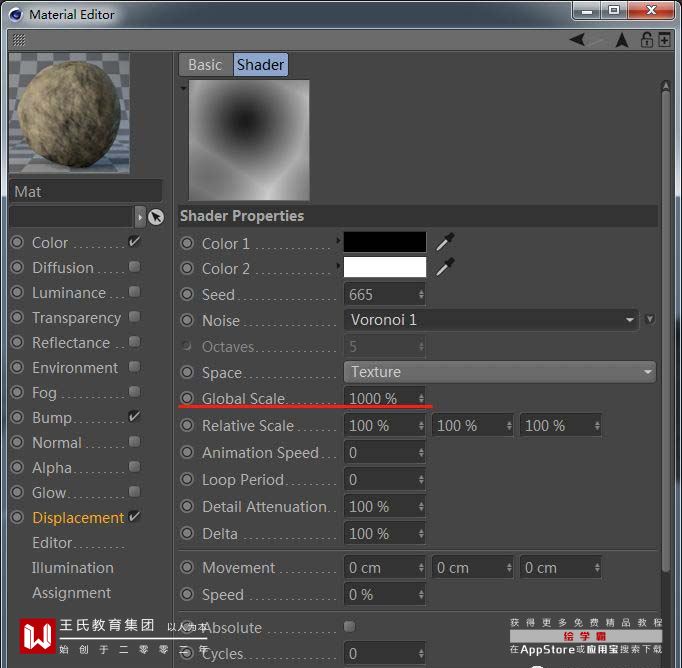This screenshot has height=668, width=682.
Task: Click Speed animation dot
Action: click(x=187, y=594)
